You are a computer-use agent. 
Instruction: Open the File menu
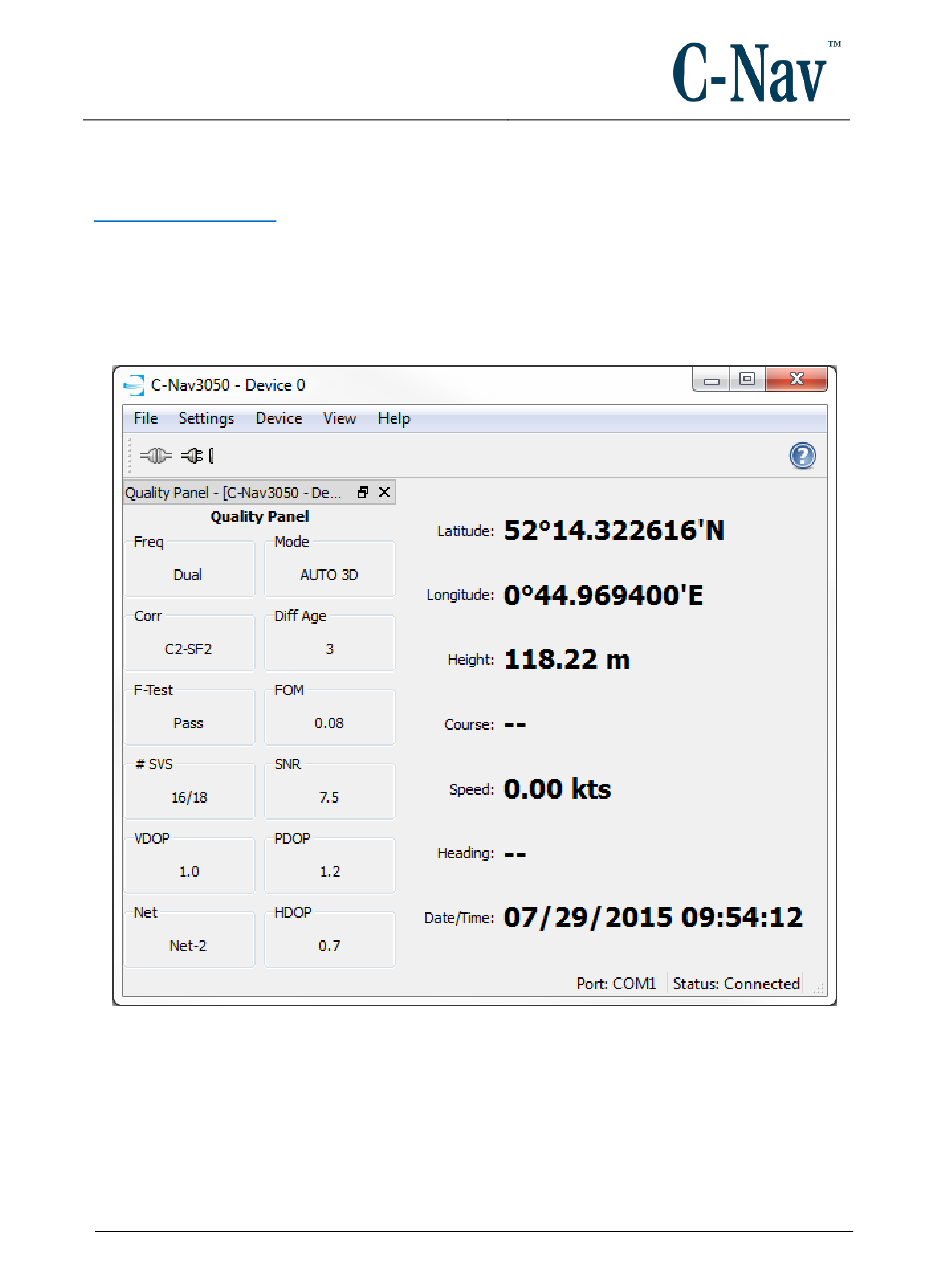pos(146,419)
